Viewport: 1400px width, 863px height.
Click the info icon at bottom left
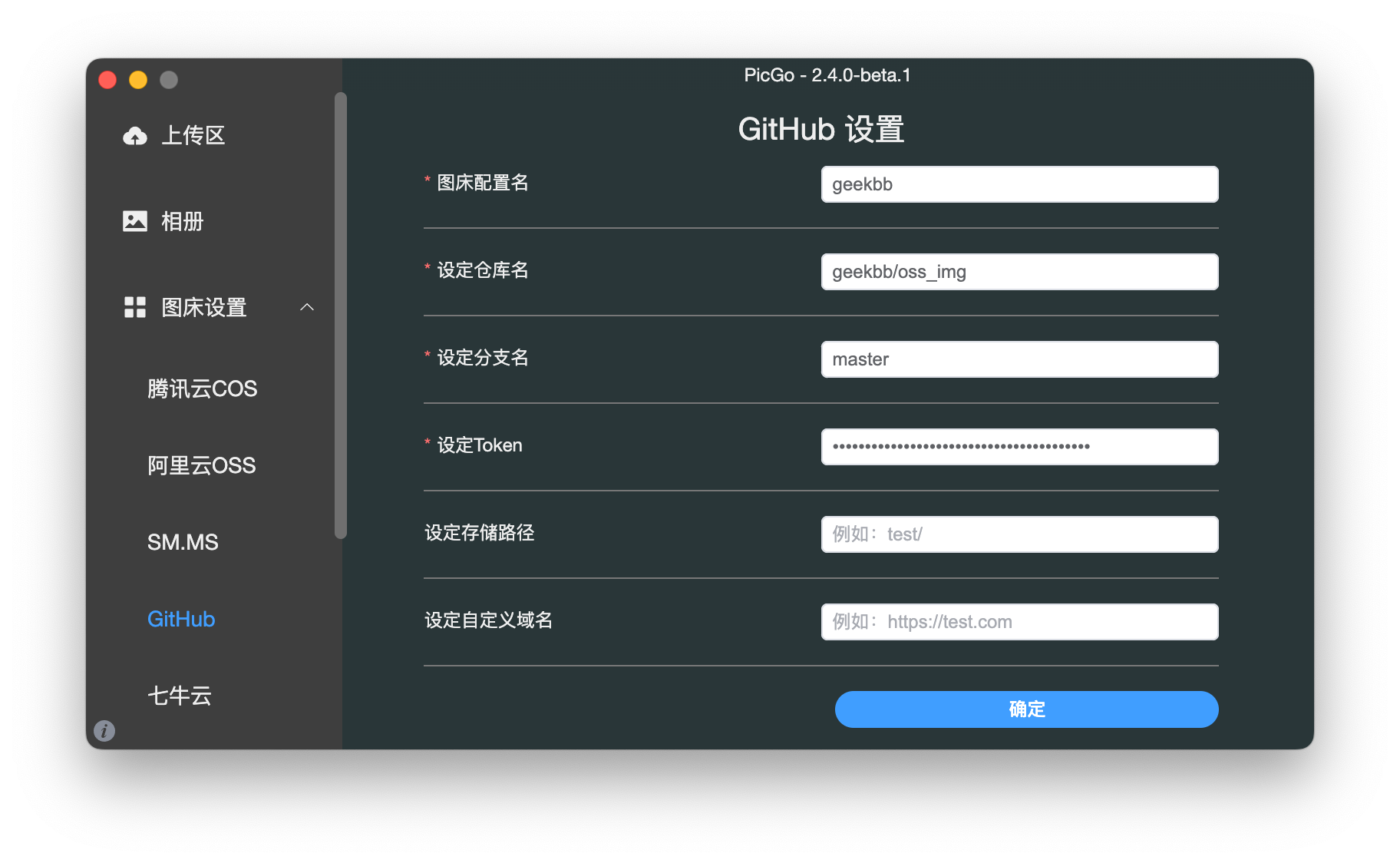[x=104, y=731]
